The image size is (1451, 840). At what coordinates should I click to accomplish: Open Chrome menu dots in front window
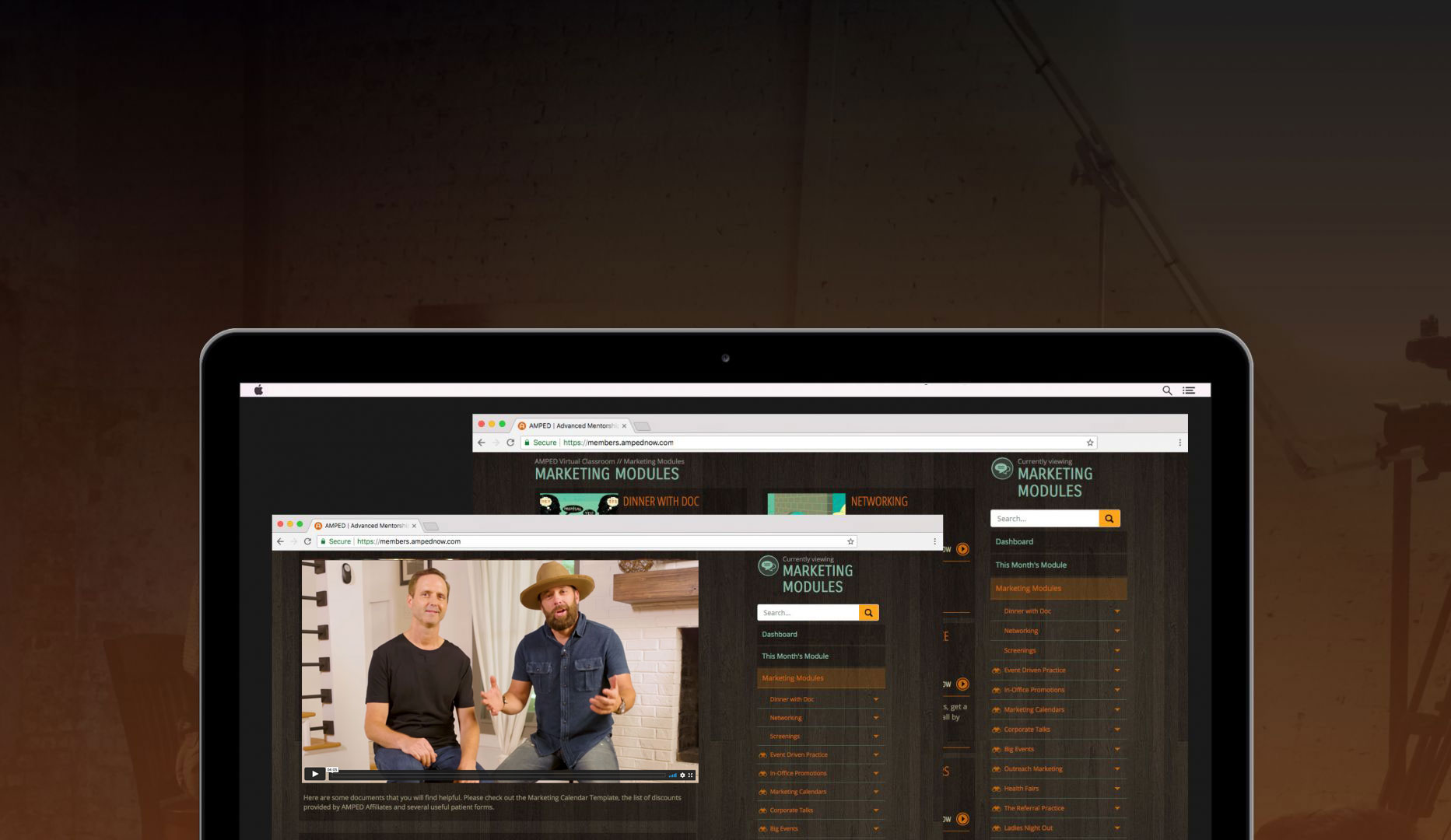934,541
